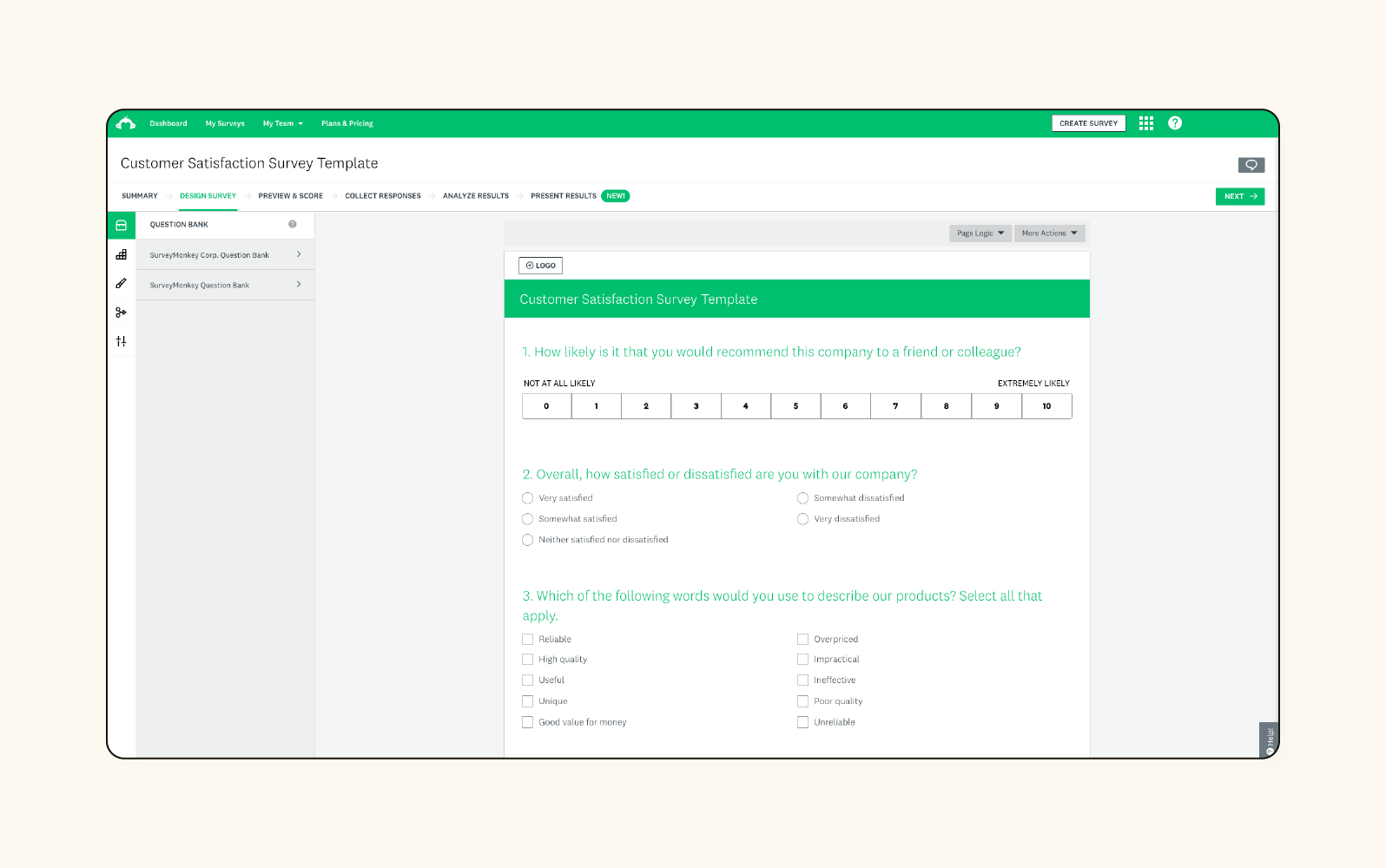This screenshot has height=868, width=1386.
Task: Select the Question Bank sidebar icon
Action: tap(122, 225)
